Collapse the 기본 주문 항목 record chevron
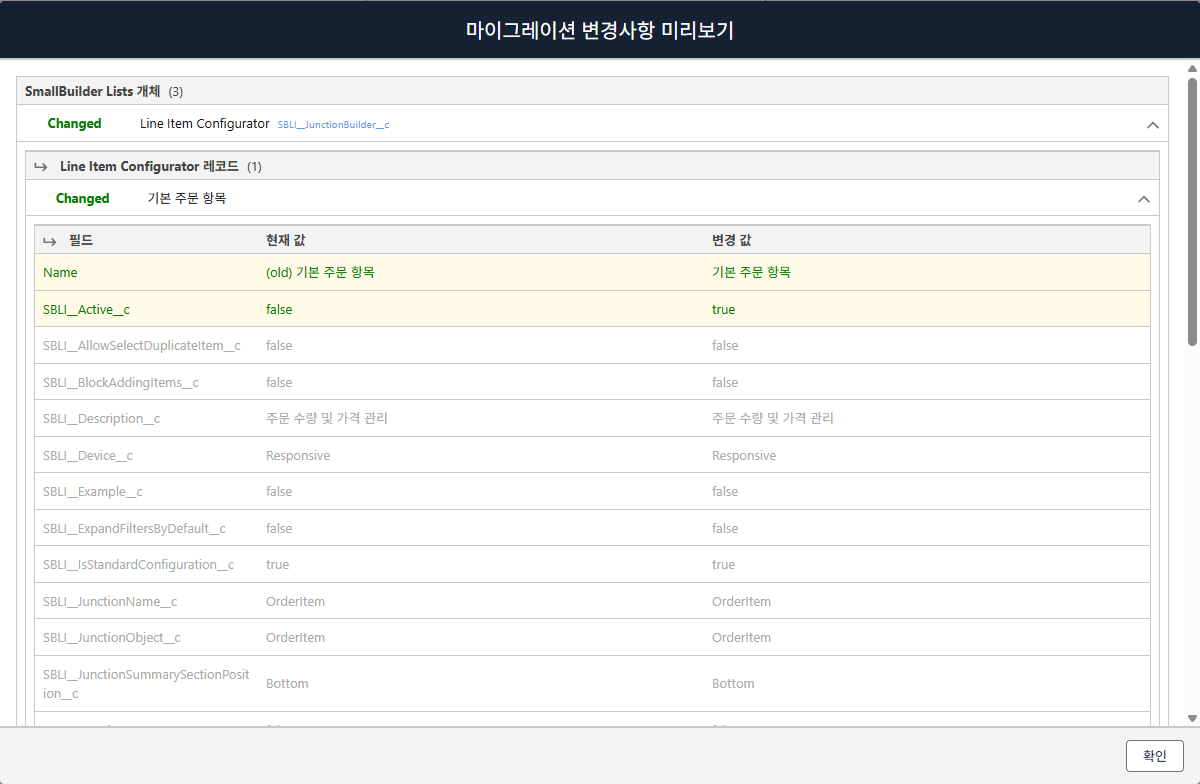This screenshot has width=1200, height=784. (x=1144, y=199)
